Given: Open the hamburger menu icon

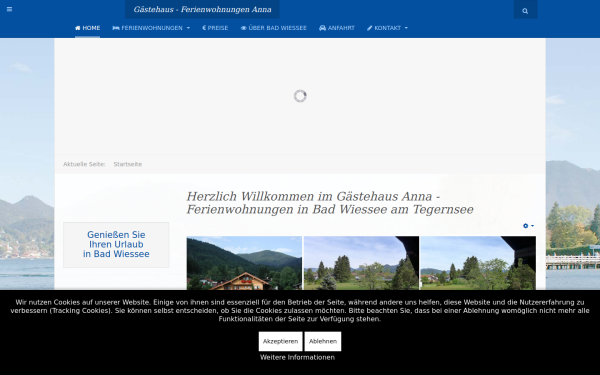Looking at the screenshot, I should coord(10,9).
